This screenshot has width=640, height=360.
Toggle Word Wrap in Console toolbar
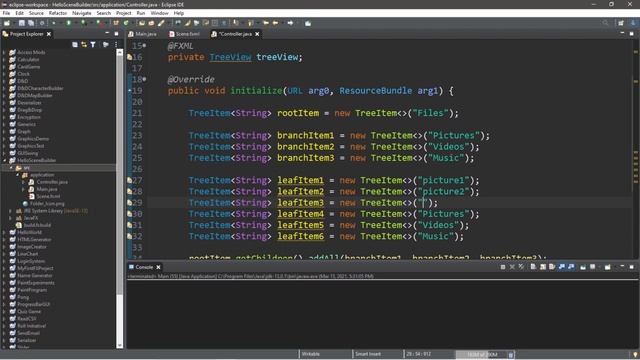click(x=552, y=267)
